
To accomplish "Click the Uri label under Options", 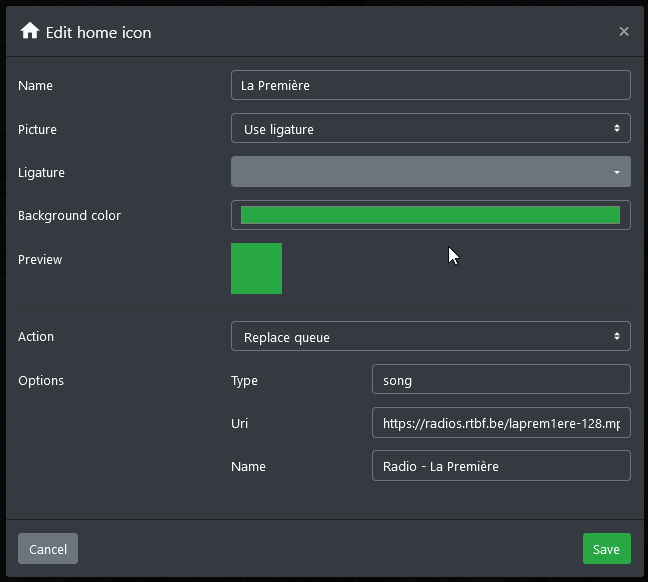I will 239,423.
